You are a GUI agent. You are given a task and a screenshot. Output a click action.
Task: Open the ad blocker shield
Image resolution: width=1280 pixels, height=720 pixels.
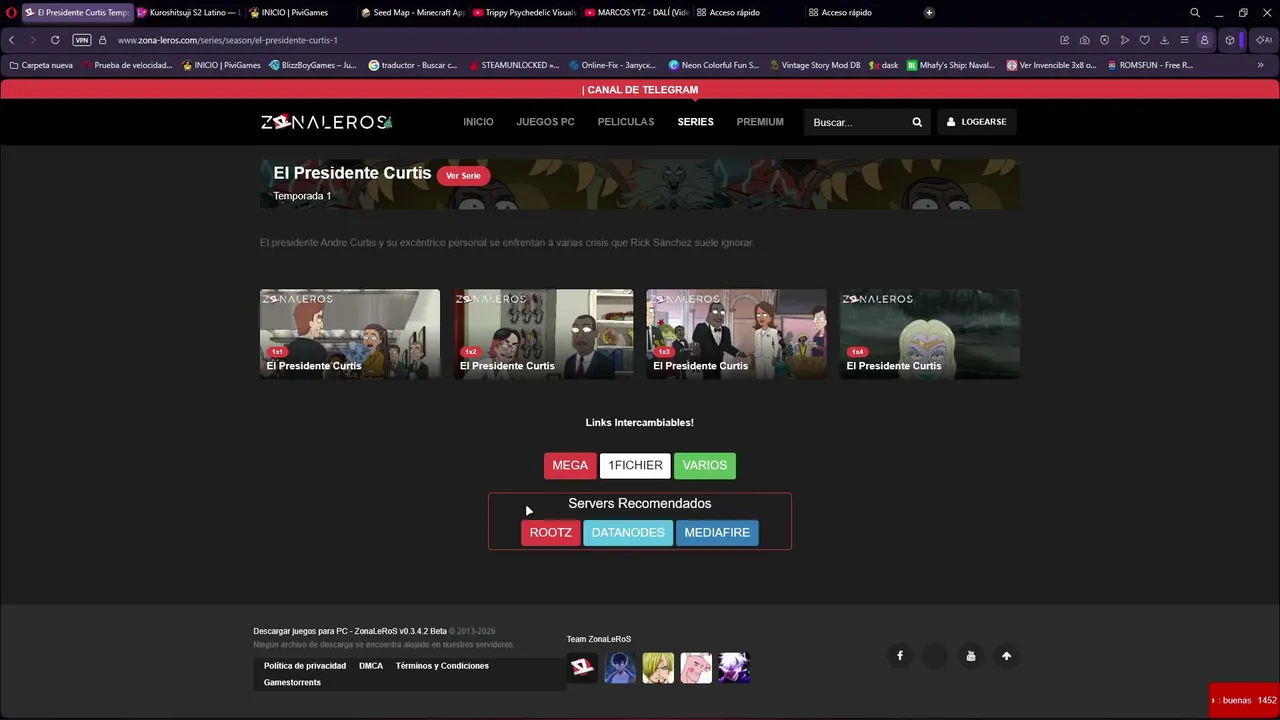tap(1104, 40)
